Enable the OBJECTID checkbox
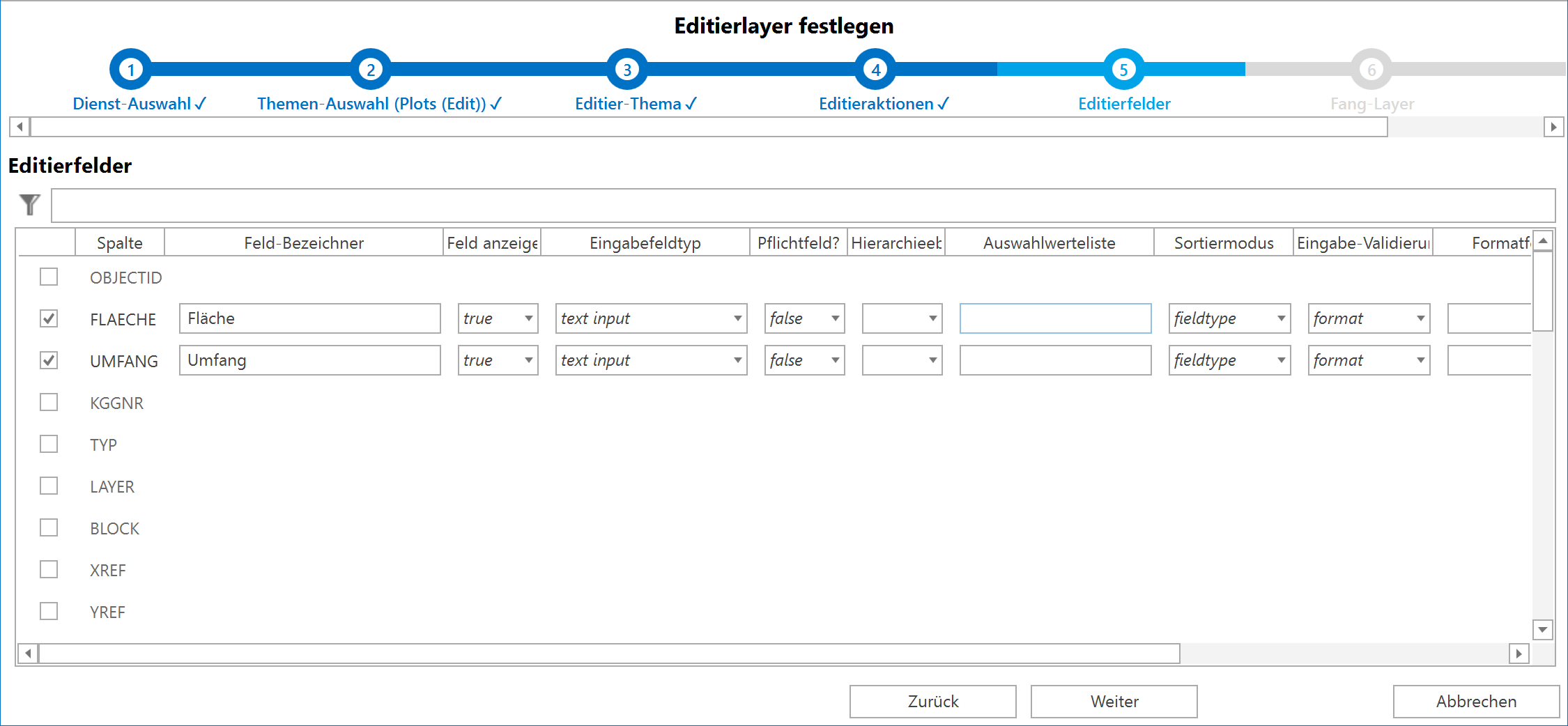1568x726 pixels. tap(49, 277)
